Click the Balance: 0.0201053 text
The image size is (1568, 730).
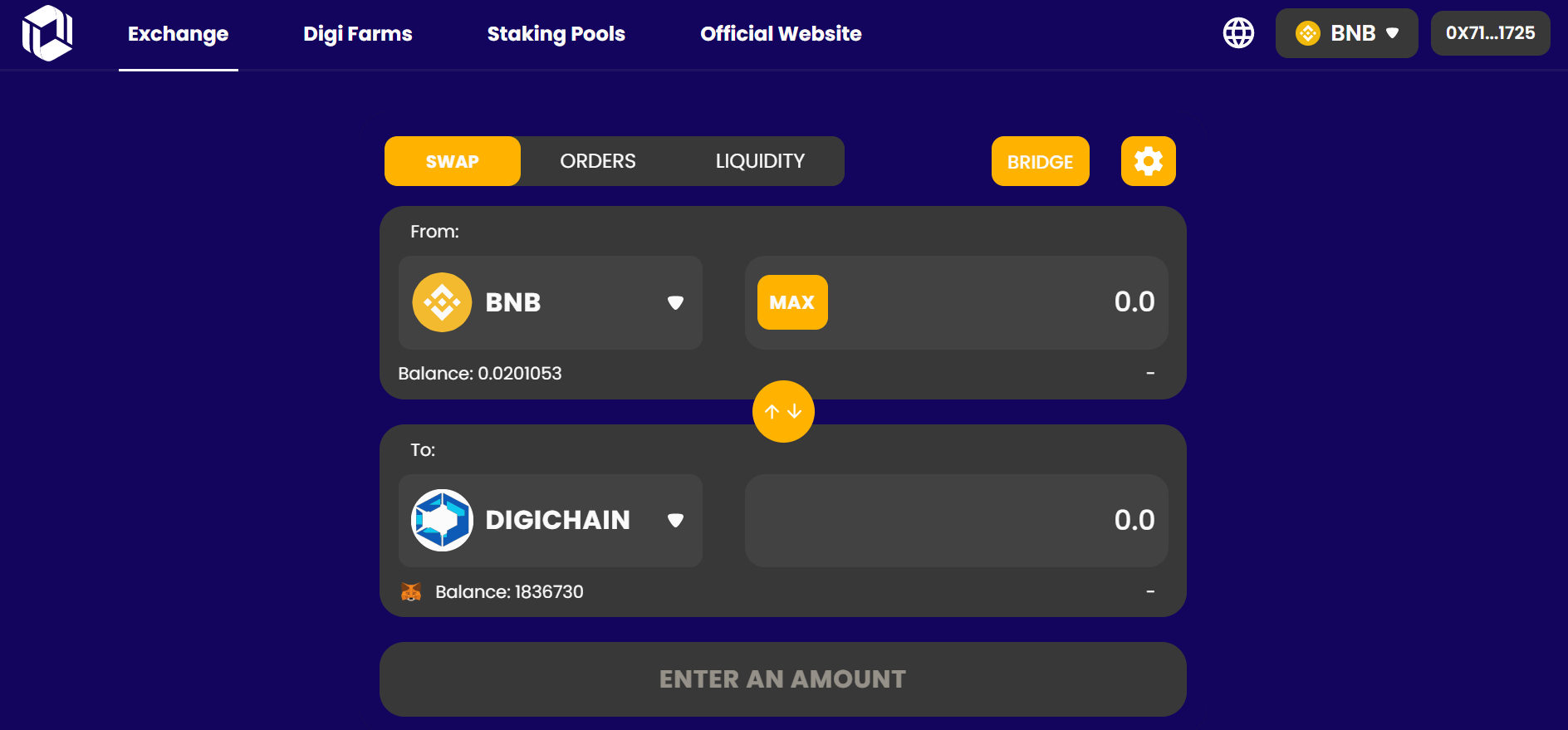coord(480,374)
